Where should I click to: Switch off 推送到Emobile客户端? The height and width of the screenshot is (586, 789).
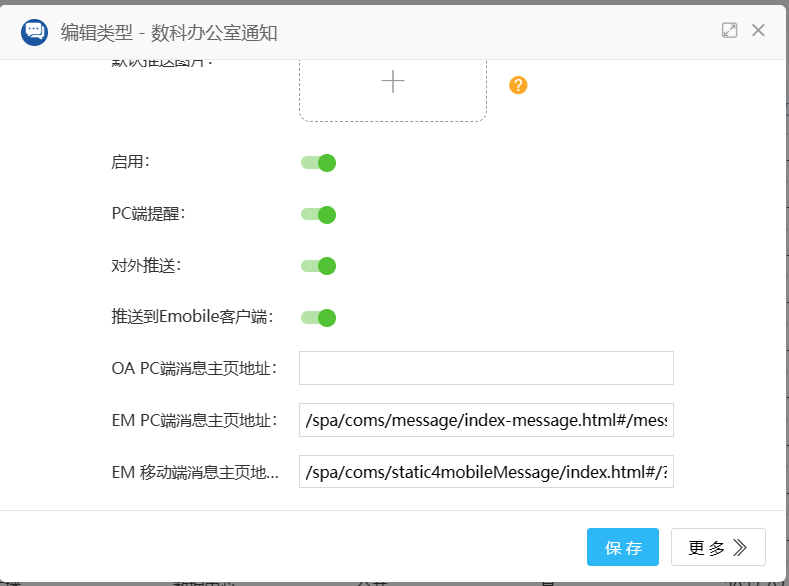pyautogui.click(x=318, y=318)
